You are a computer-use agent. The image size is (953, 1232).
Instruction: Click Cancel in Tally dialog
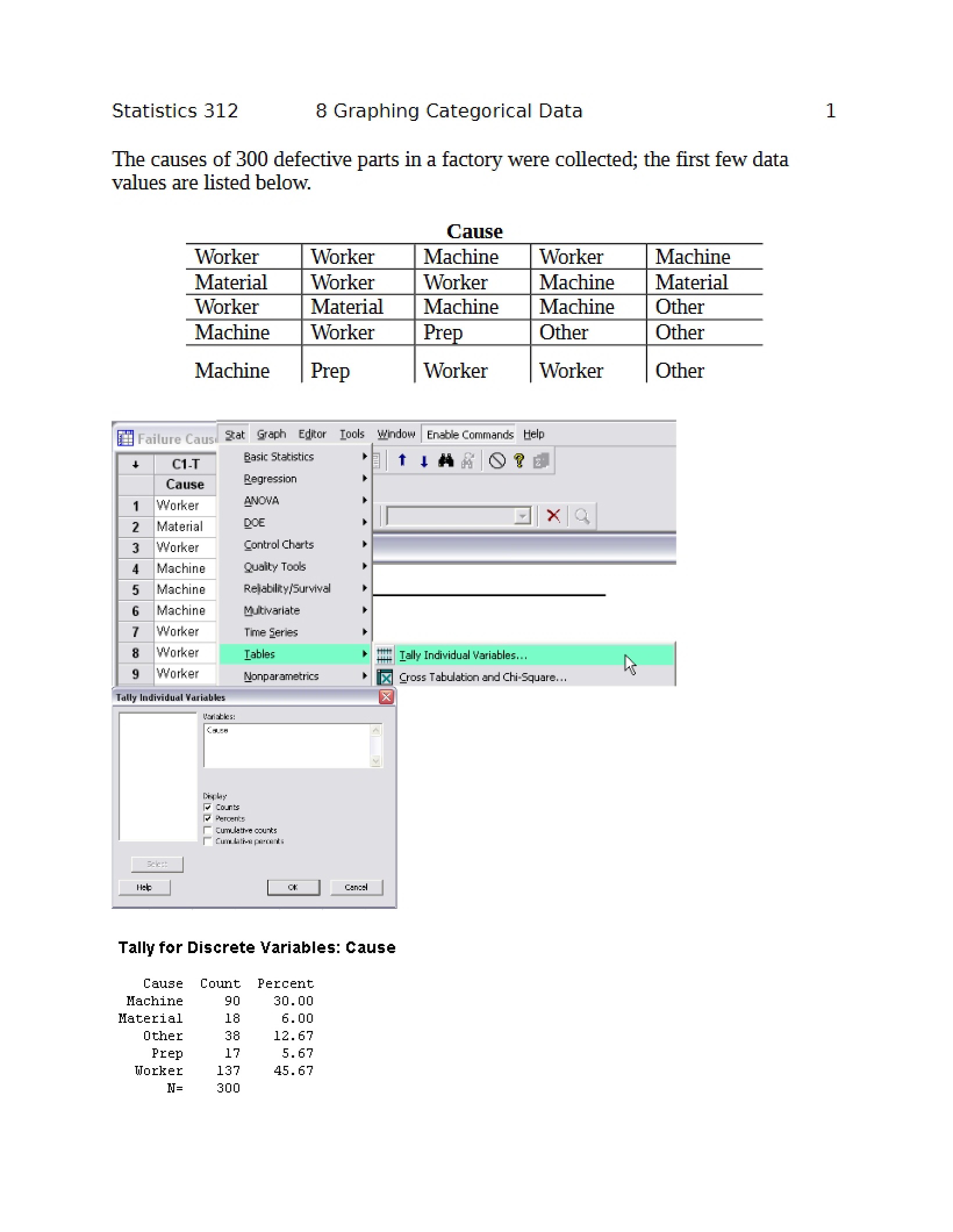(356, 887)
